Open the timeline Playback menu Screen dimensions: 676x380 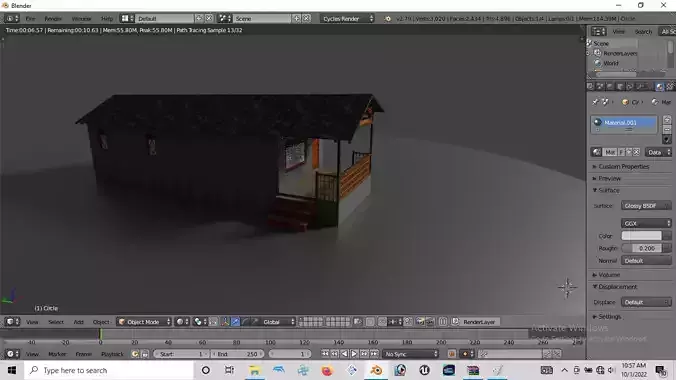[112, 354]
